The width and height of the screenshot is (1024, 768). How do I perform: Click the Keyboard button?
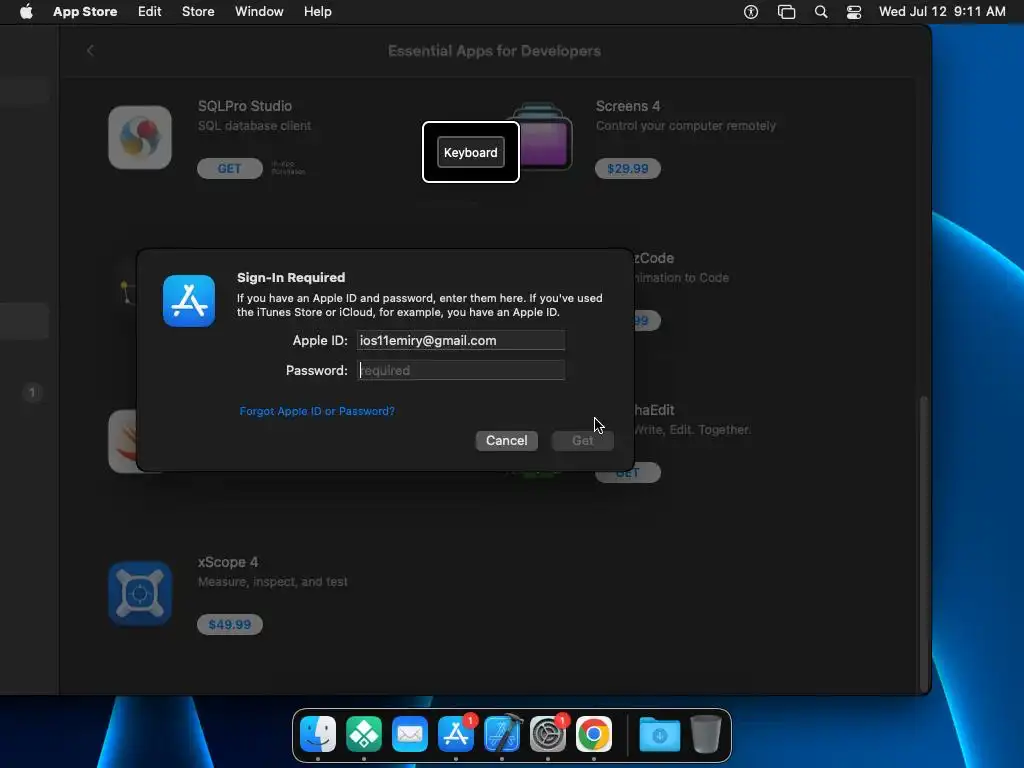(471, 152)
